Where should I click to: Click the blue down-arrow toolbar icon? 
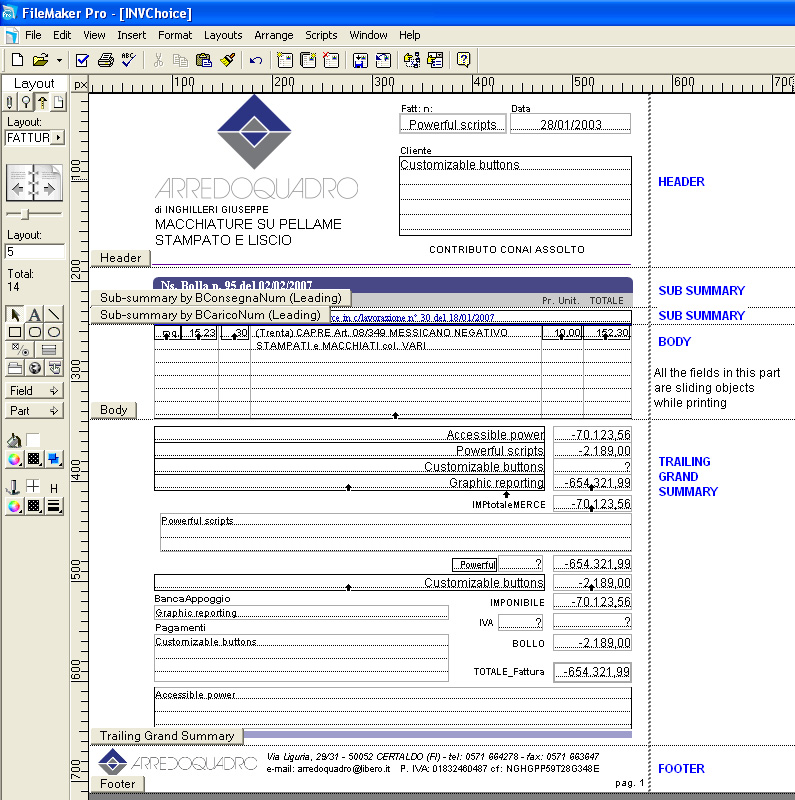tap(360, 60)
